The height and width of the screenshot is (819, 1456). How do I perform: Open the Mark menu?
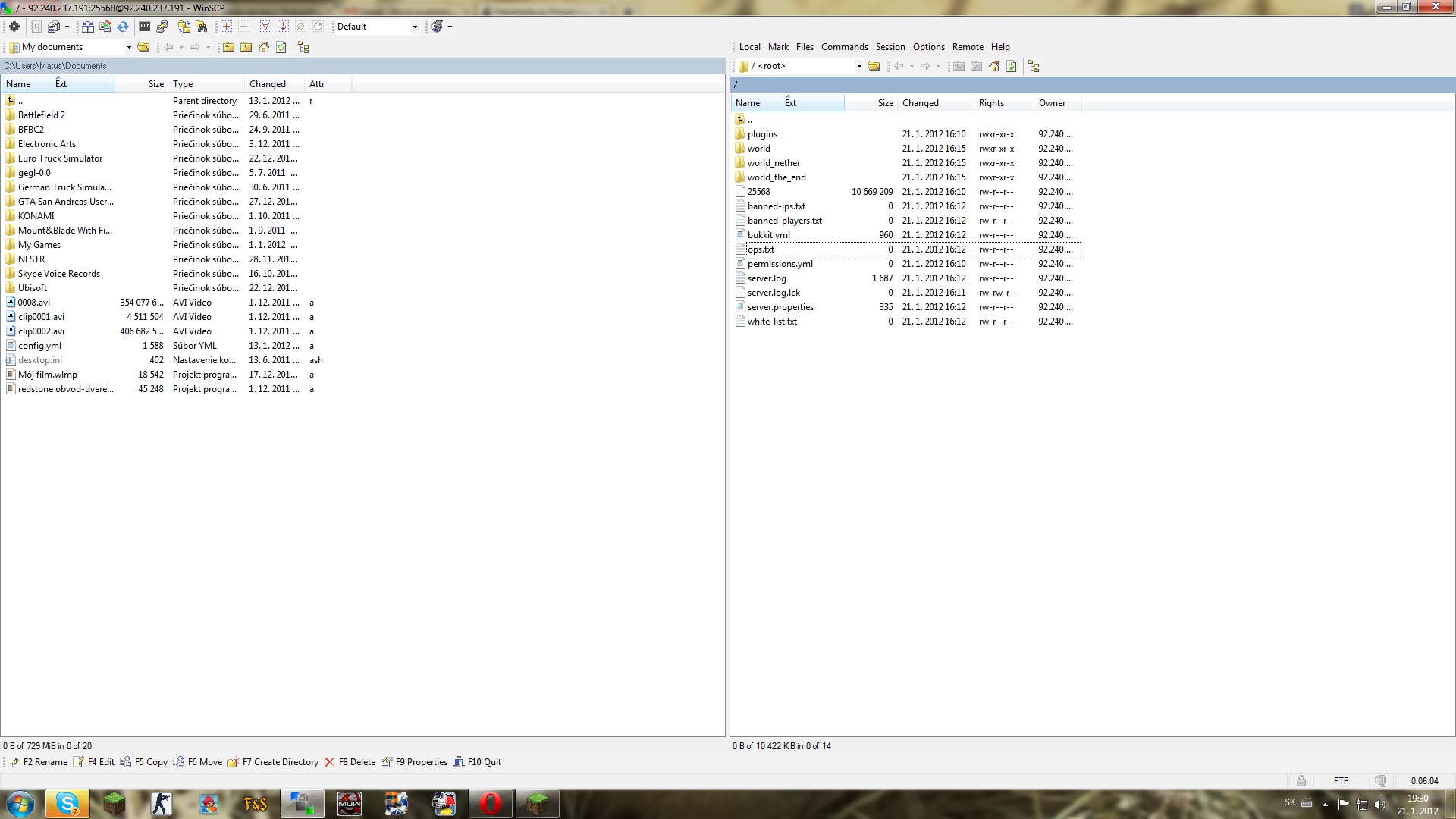[x=778, y=47]
